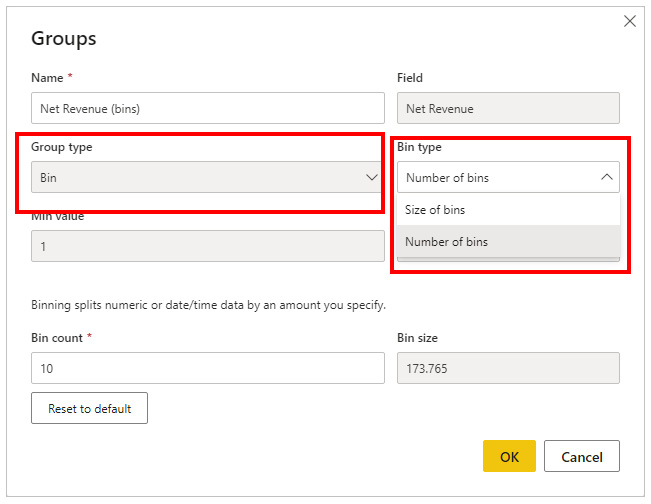Click the Group type chevron arrow

pos(372,177)
